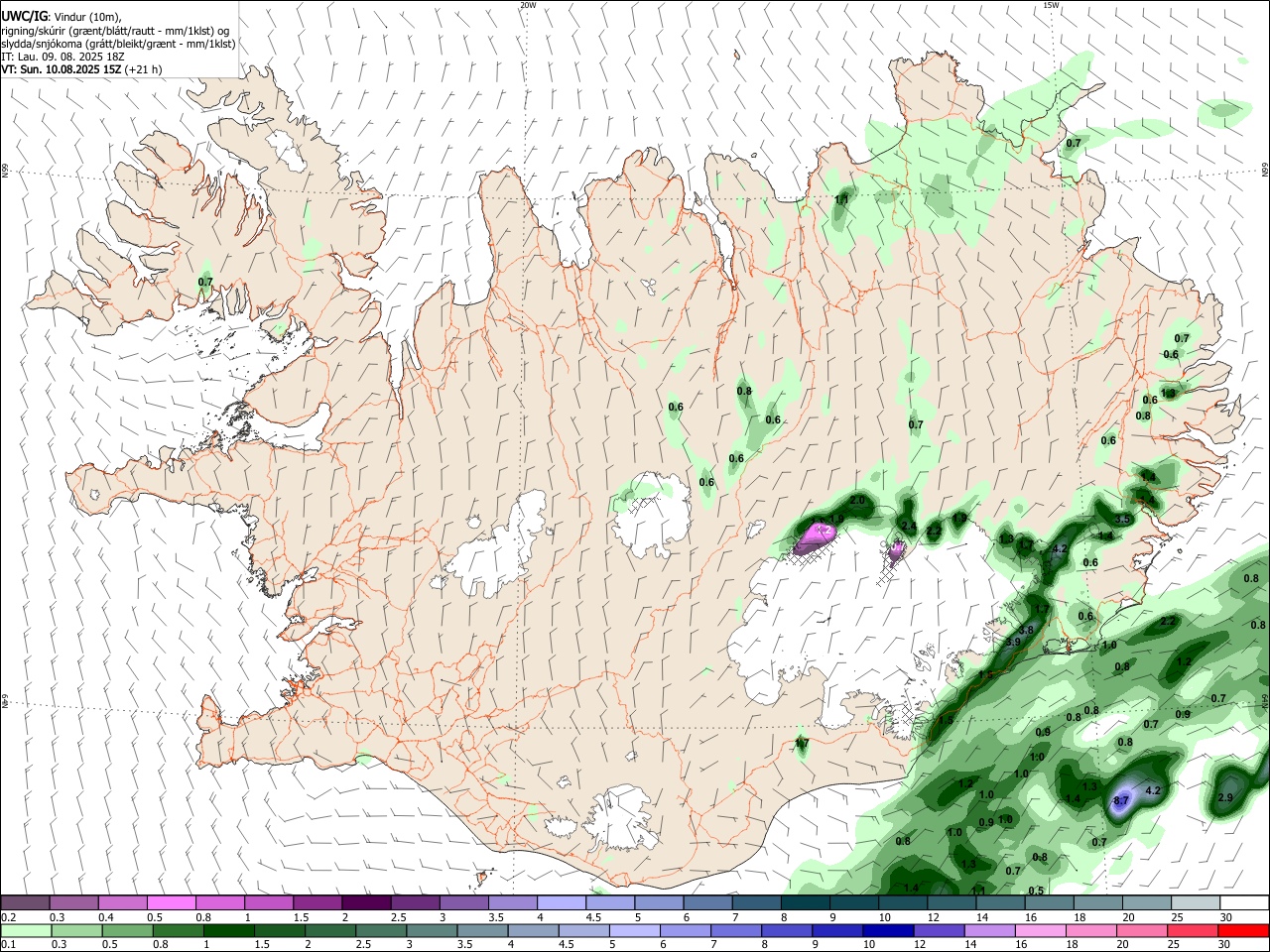Click the 3.5 precipitation value
Image resolution: width=1270 pixels, height=952 pixels.
1123,520
